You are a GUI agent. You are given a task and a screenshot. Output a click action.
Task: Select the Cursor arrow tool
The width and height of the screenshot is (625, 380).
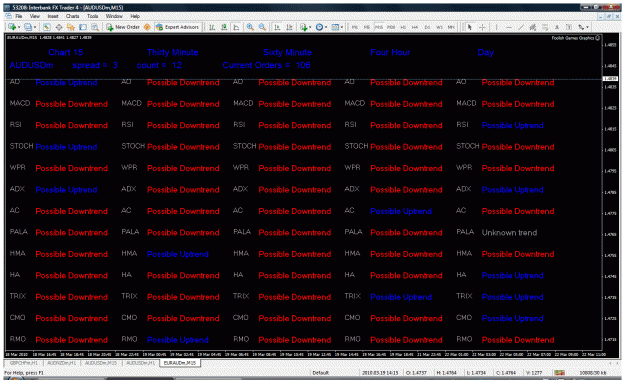tap(470, 27)
